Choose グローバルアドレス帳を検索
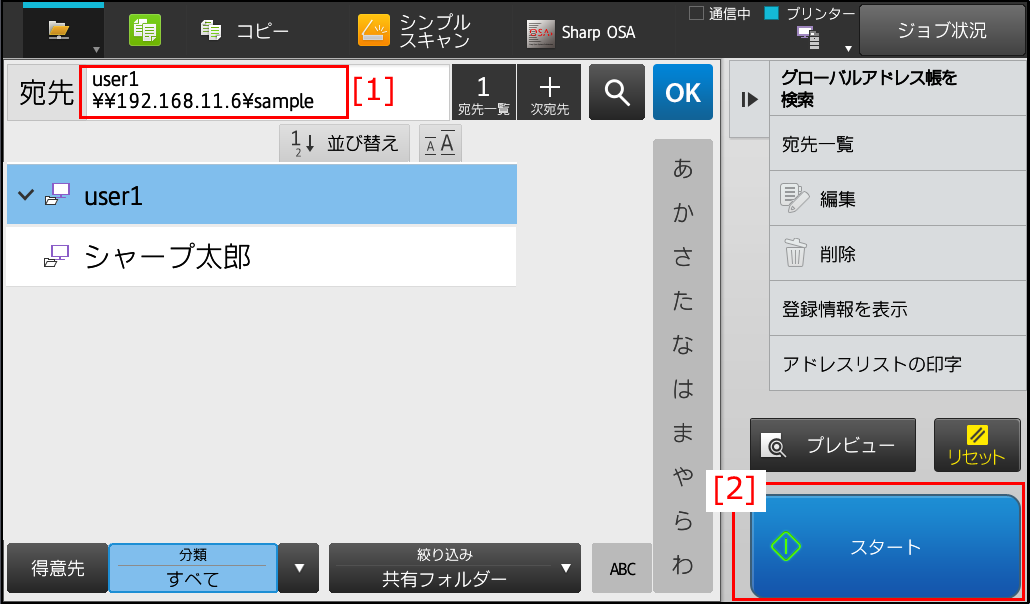The height and width of the screenshot is (604, 1030). tap(897, 89)
